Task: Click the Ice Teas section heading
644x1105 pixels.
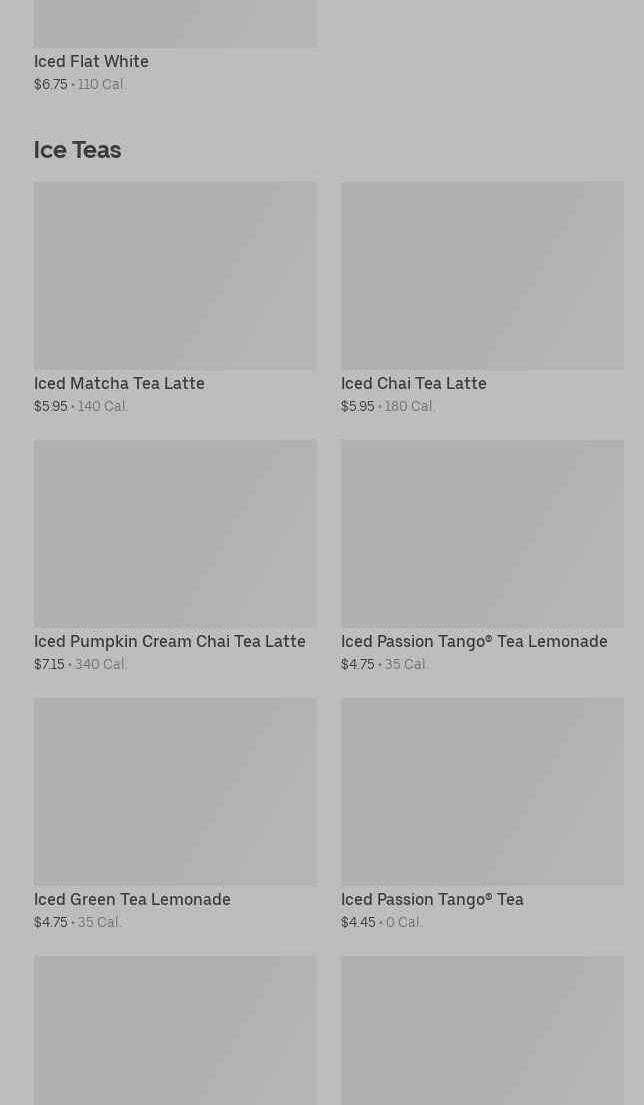Action: 78,150
